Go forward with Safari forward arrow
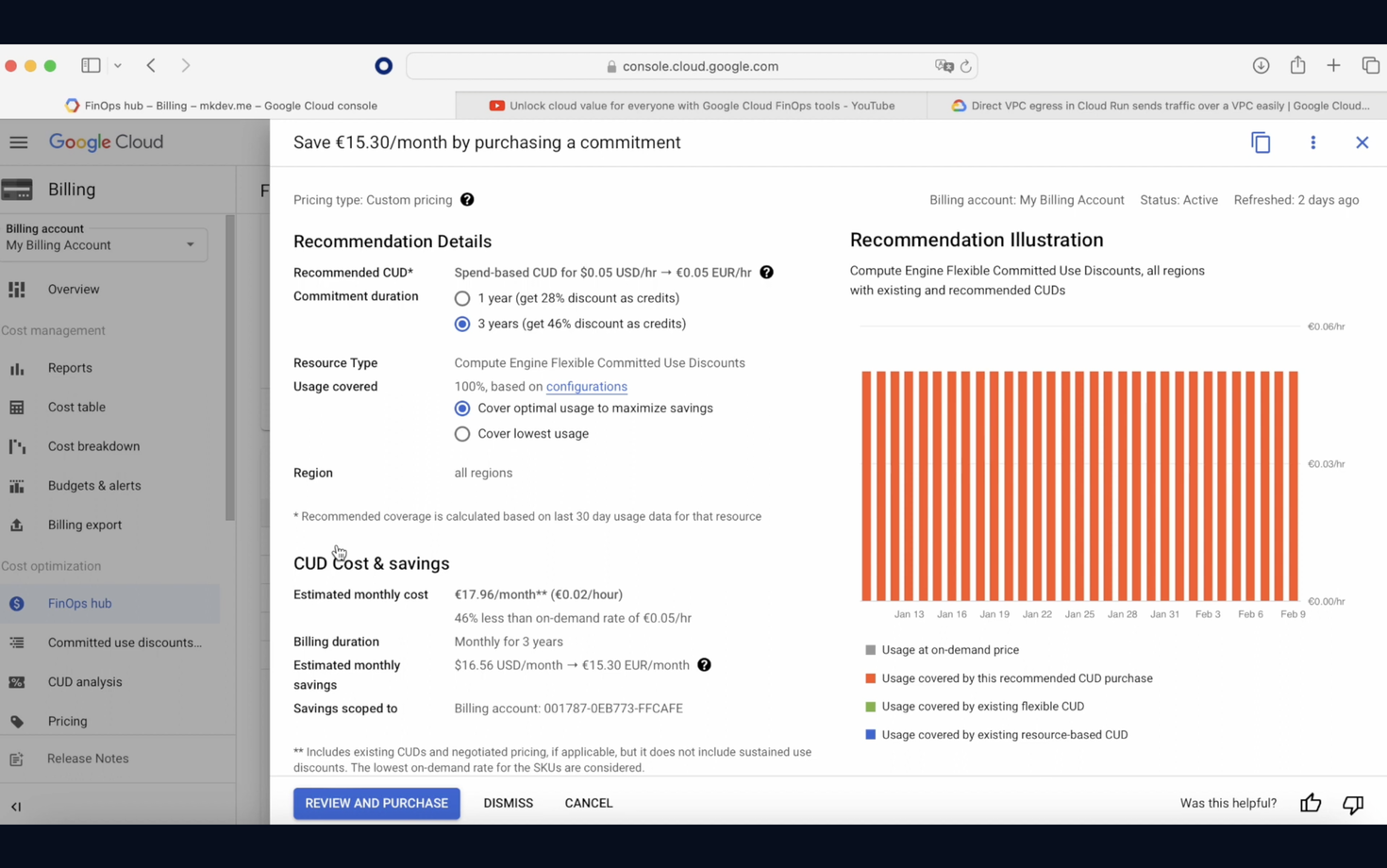1387x868 pixels. 186,66
